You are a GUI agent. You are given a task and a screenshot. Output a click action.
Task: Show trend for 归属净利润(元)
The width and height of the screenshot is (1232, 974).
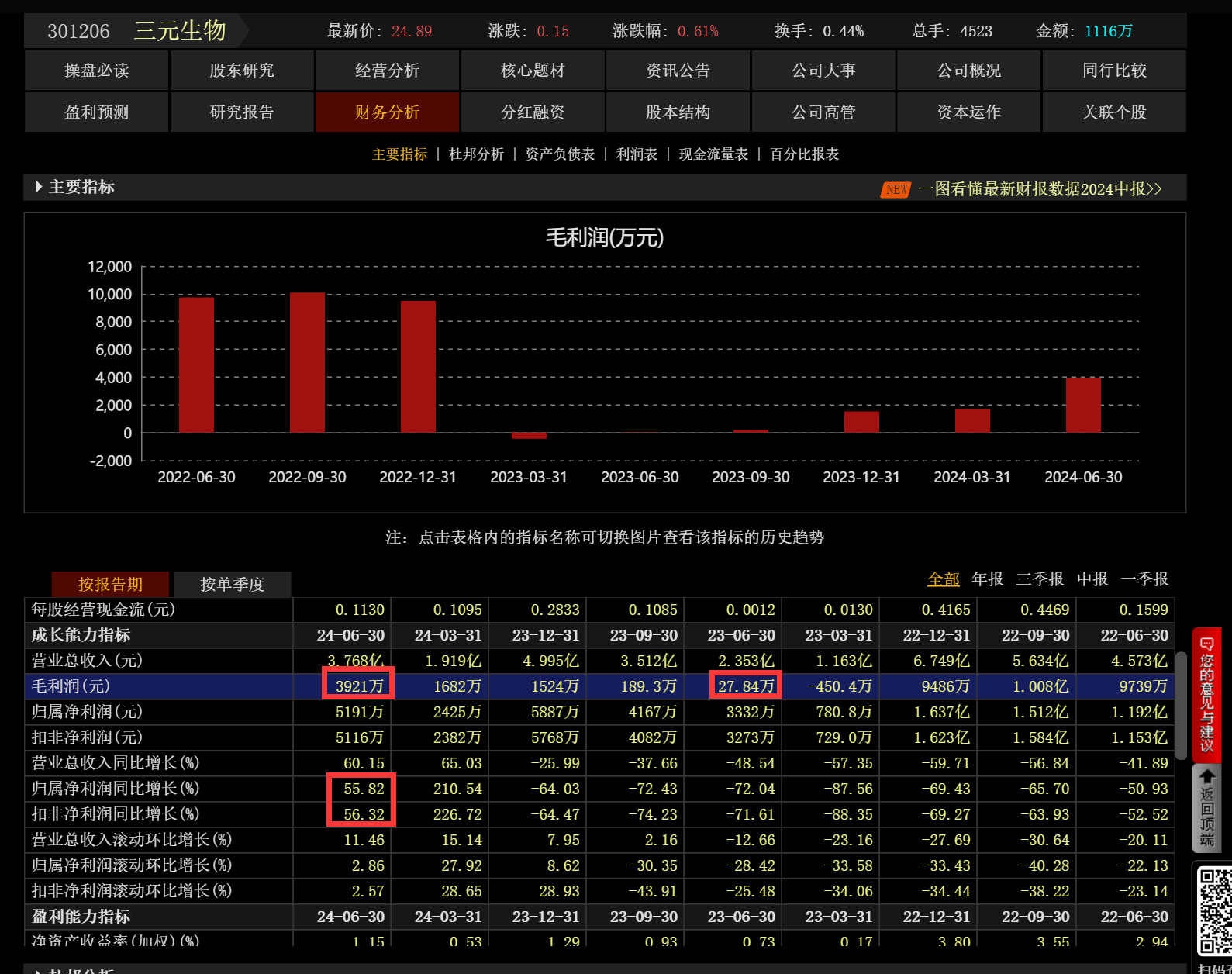(87, 712)
